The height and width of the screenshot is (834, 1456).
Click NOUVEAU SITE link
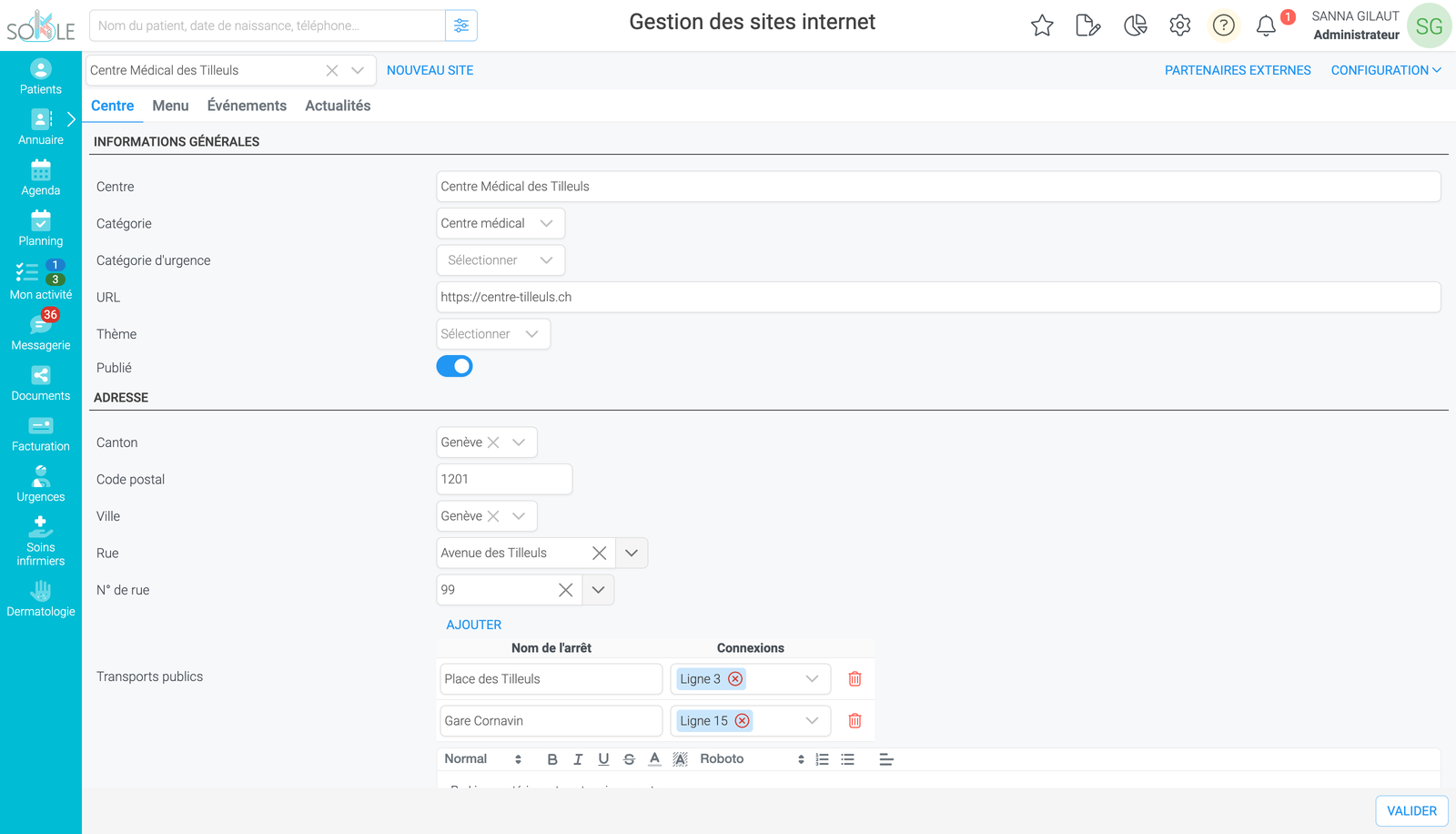coord(430,70)
